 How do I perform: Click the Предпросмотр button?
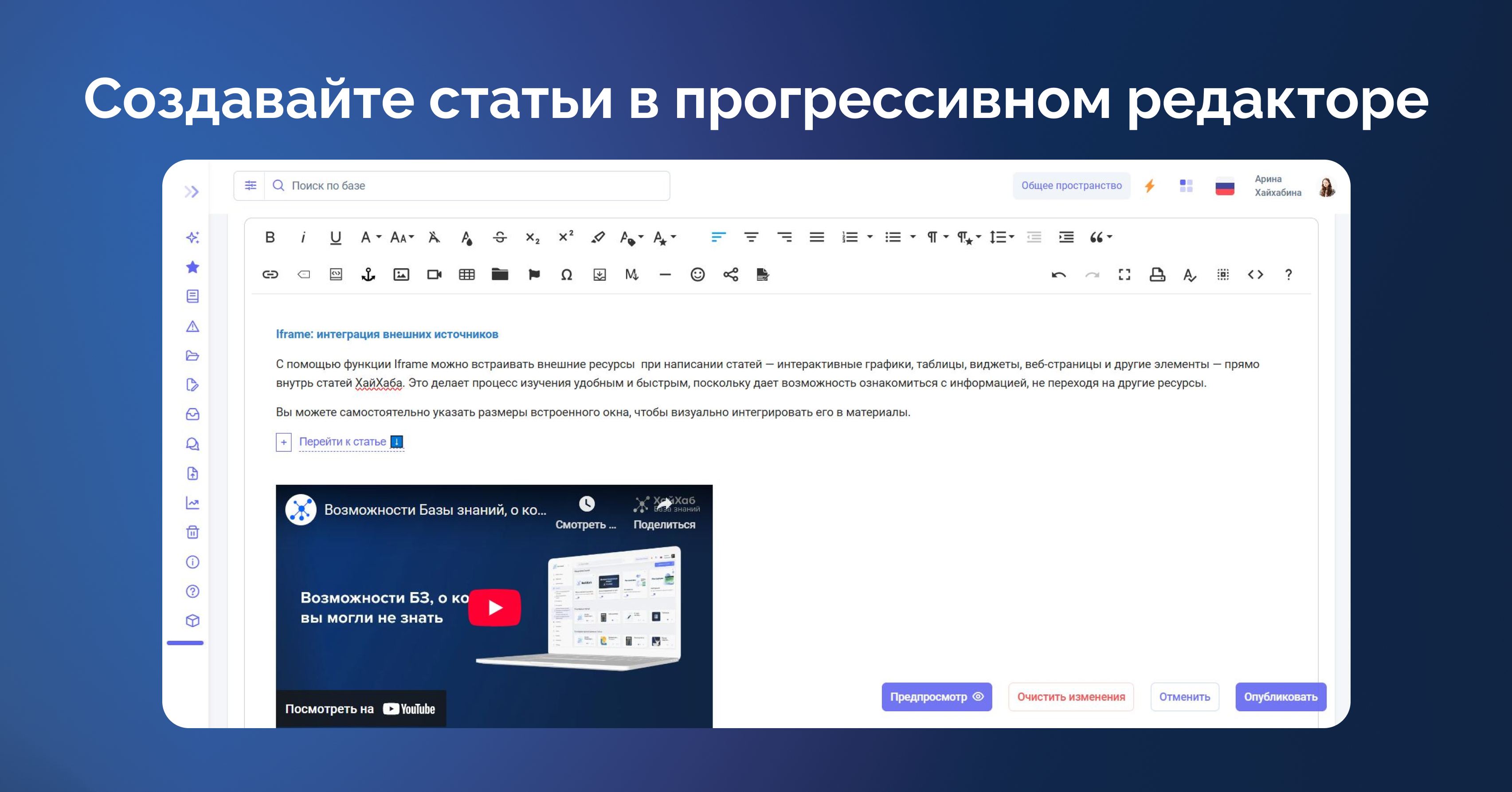pos(936,696)
